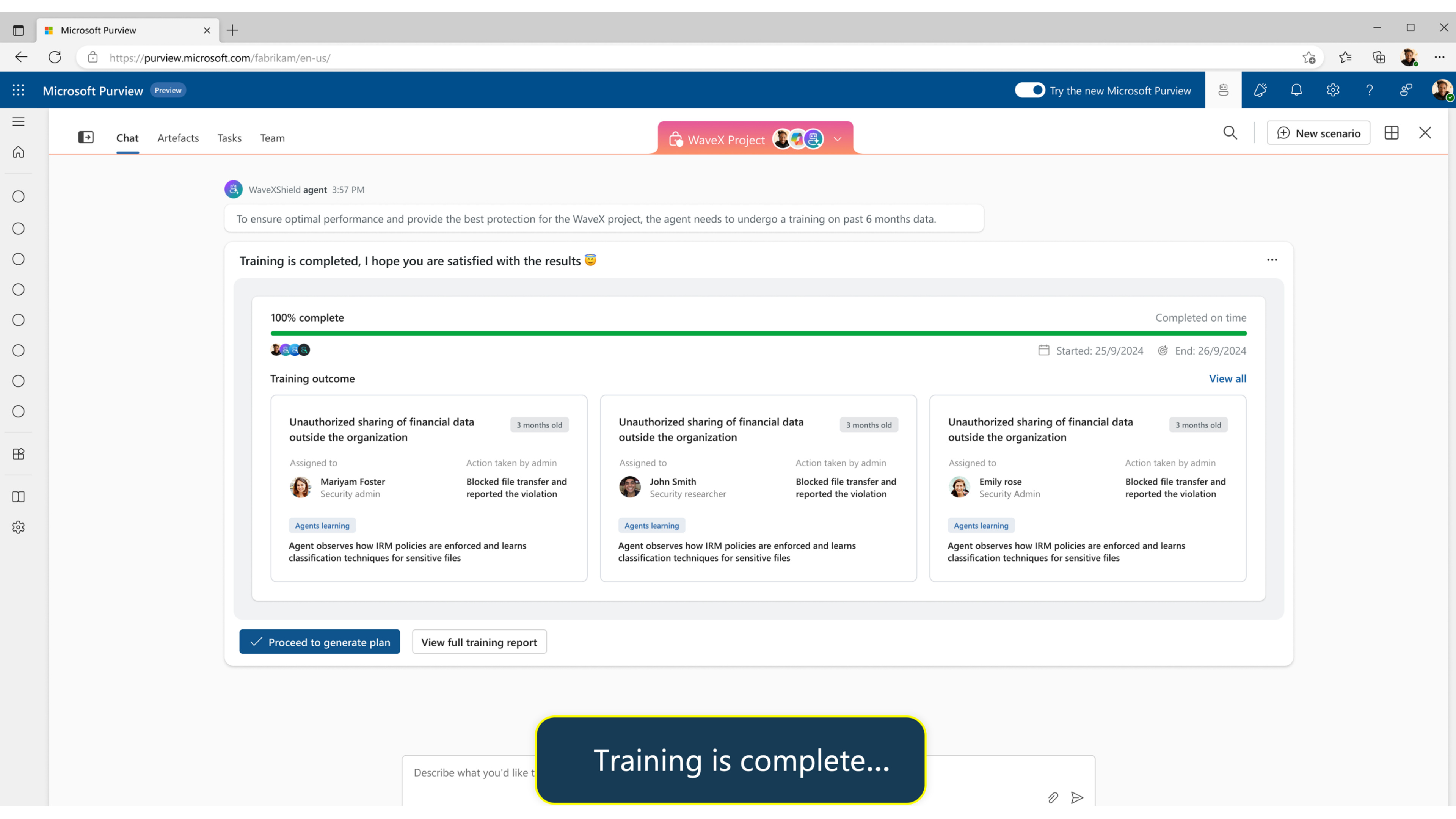Reload the page with refresh icon
Viewport: 1456px width, 819px height.
[55, 57]
